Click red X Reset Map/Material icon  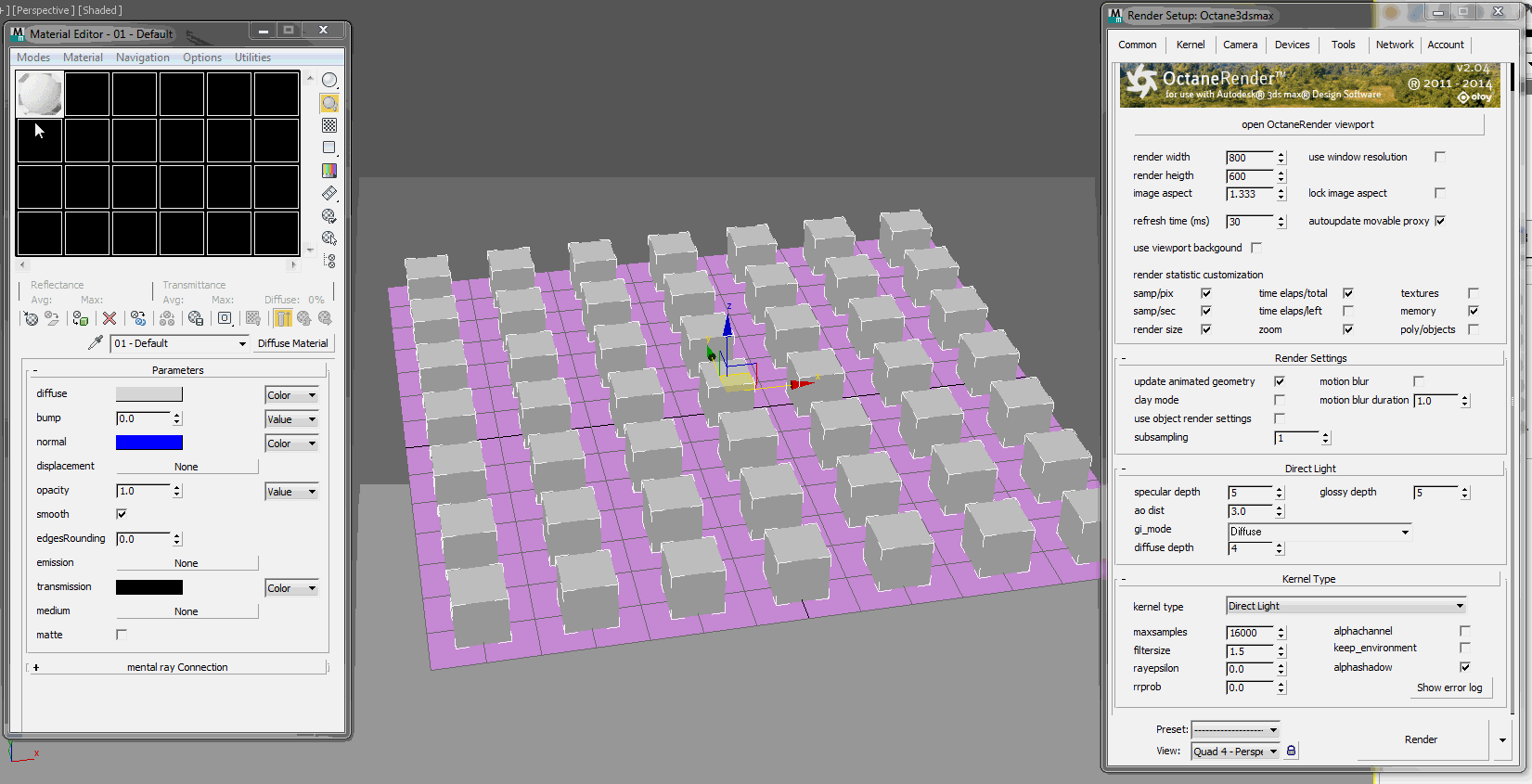[109, 318]
